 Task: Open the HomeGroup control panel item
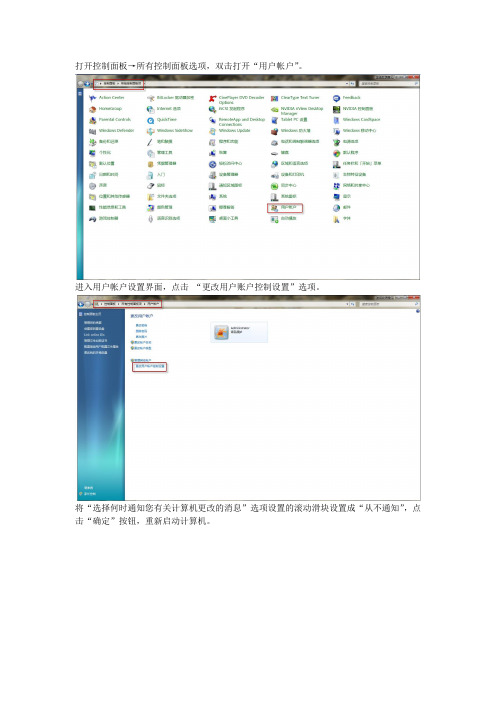pos(106,109)
